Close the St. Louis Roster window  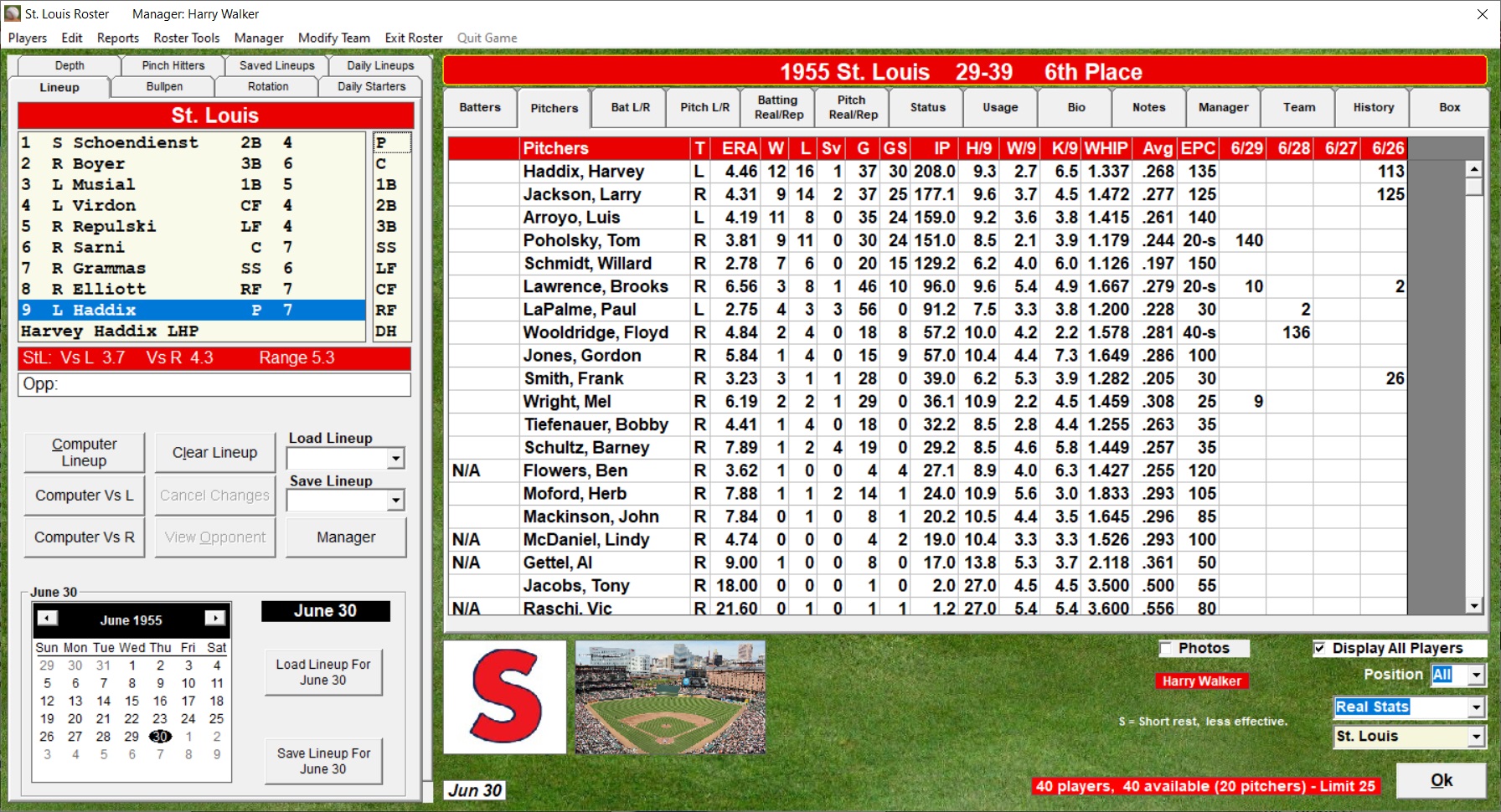(1482, 14)
